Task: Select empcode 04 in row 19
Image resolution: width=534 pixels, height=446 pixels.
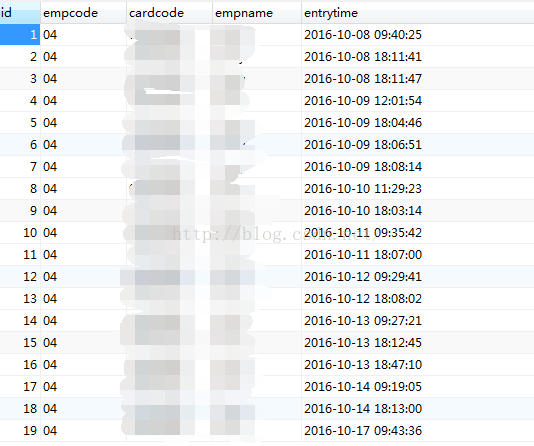Action: point(50,430)
